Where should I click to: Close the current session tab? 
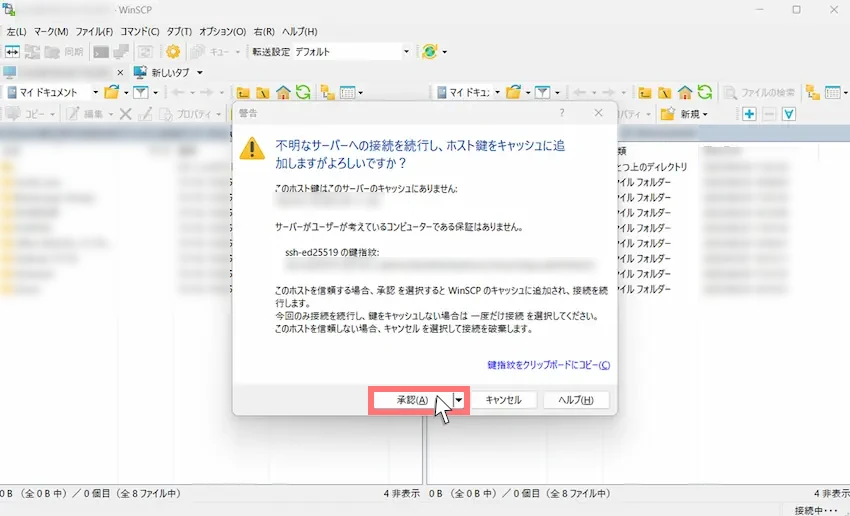click(120, 73)
